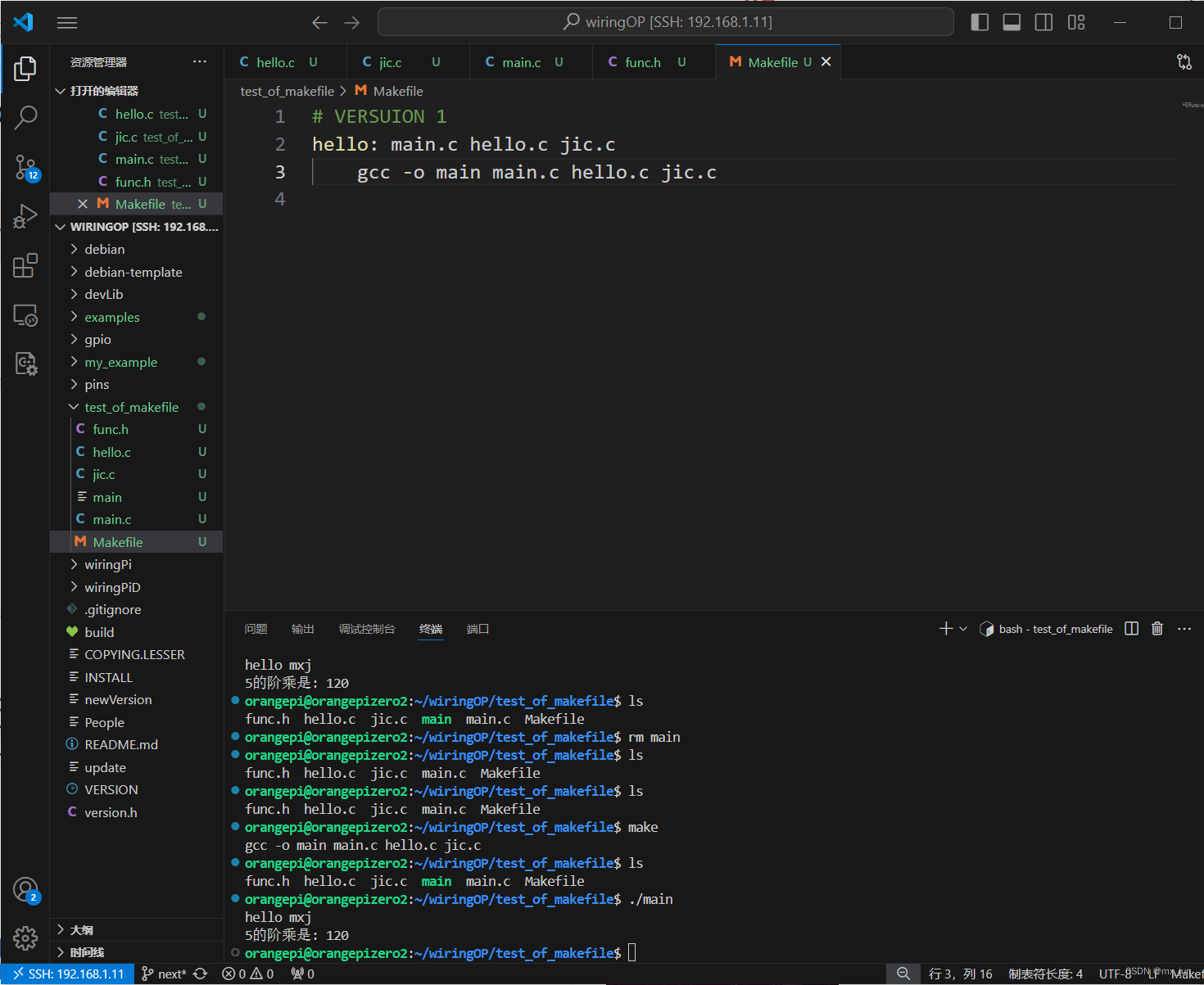1204x985 pixels.
Task: Click the command center search box
Action: (665, 22)
